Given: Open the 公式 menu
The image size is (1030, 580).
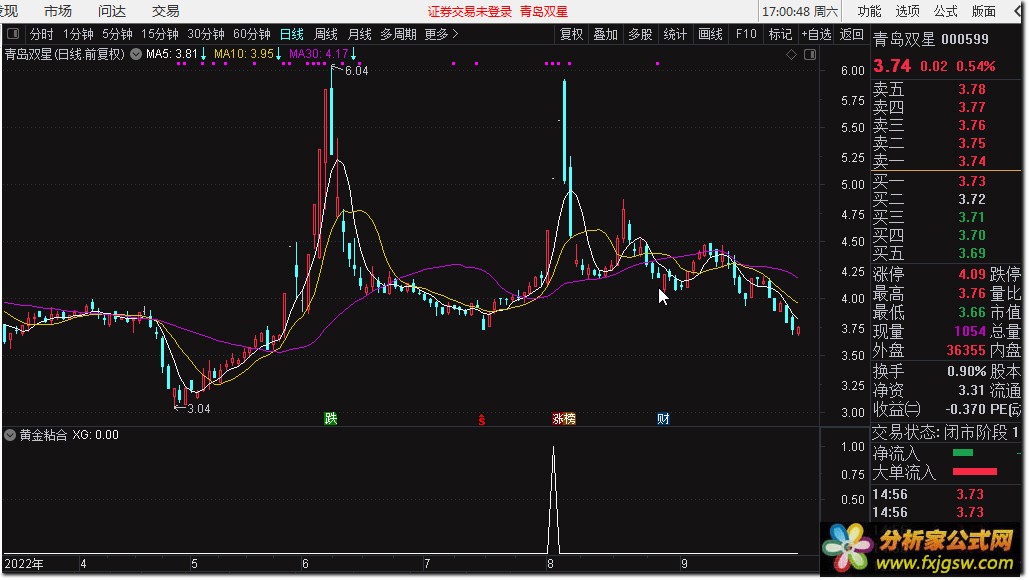Looking at the screenshot, I should [945, 11].
